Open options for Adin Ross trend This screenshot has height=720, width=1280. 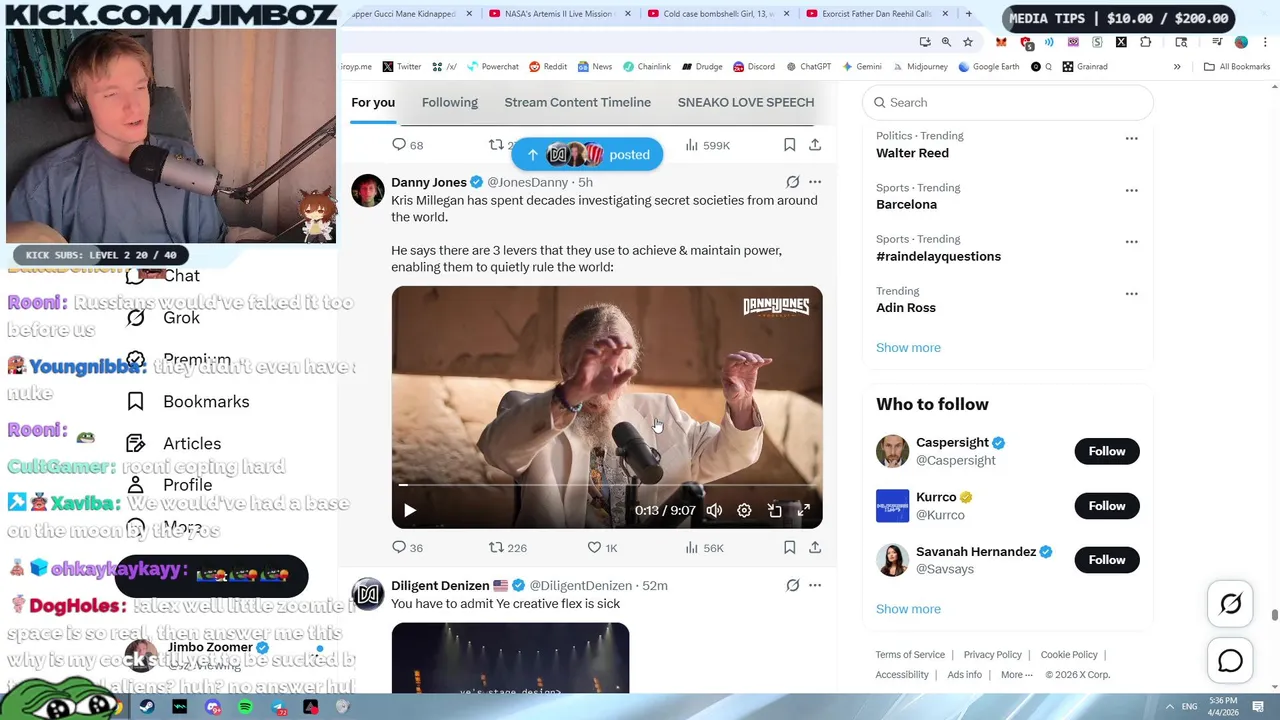[1131, 294]
